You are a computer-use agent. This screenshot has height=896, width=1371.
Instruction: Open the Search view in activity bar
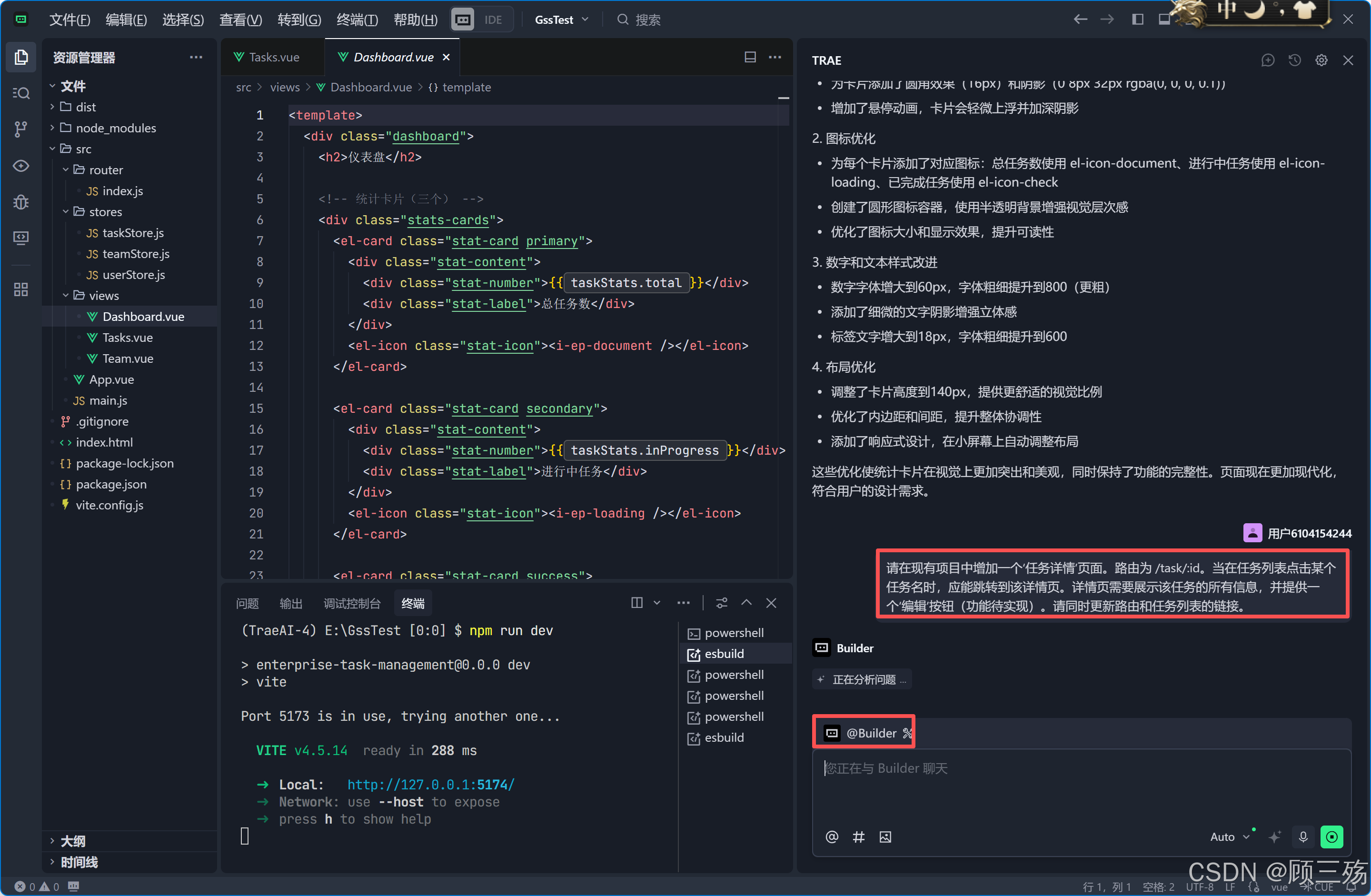point(21,93)
